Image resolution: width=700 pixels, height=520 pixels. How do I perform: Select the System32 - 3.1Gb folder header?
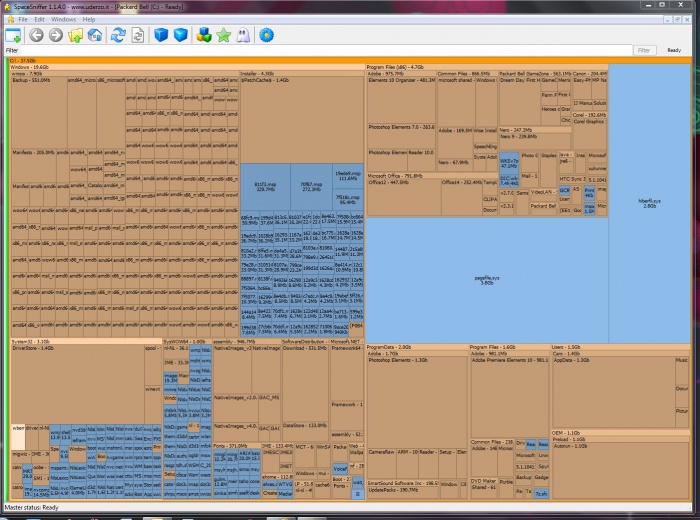pos(86,341)
